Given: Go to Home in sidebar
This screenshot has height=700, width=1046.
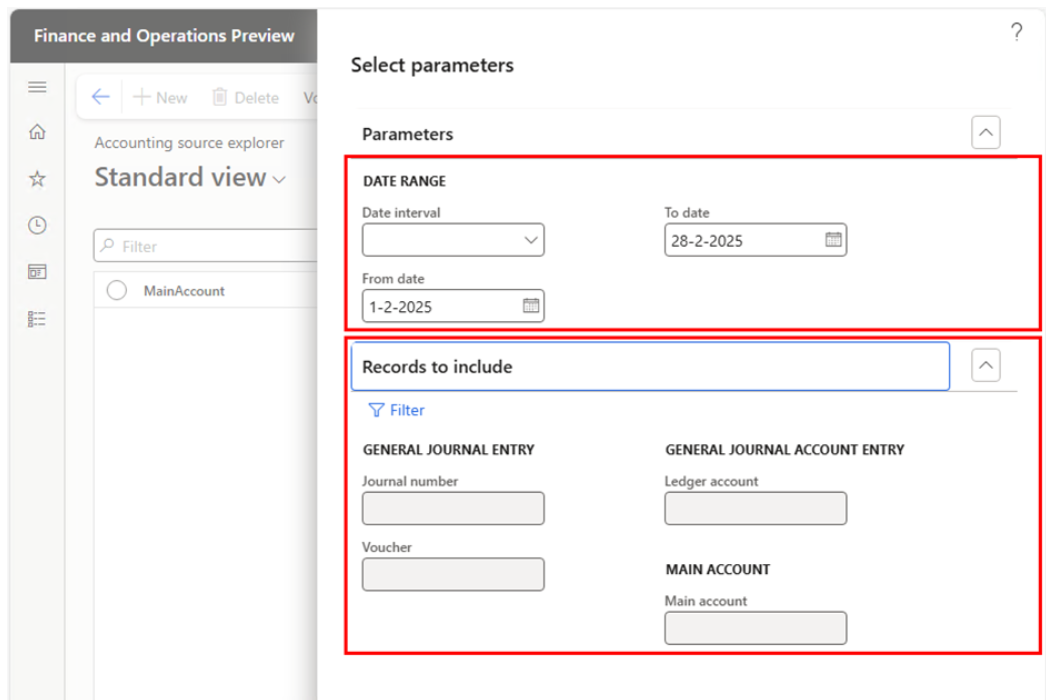Looking at the screenshot, I should [x=37, y=132].
